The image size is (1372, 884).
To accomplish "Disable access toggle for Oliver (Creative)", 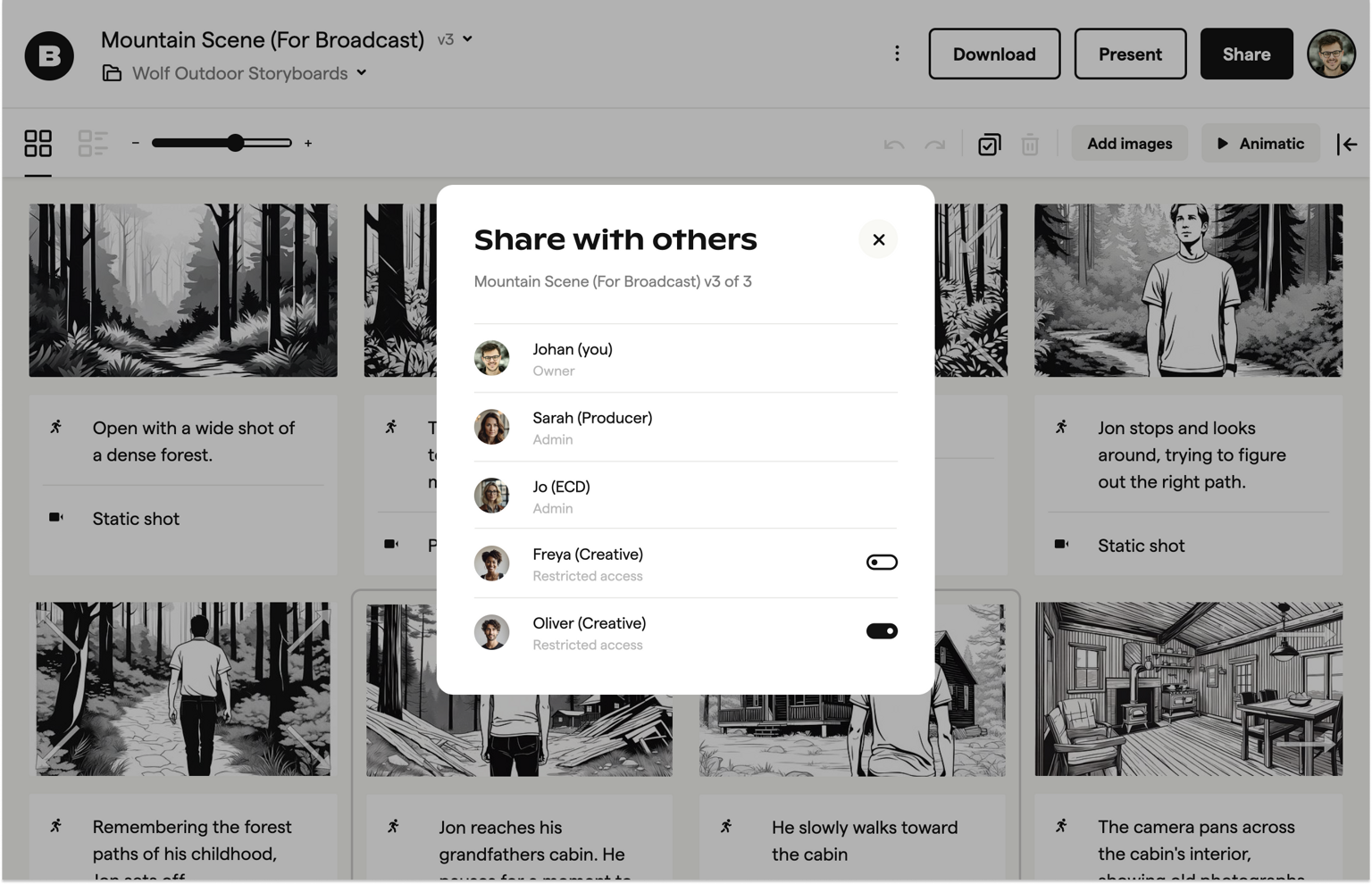I will (x=881, y=631).
